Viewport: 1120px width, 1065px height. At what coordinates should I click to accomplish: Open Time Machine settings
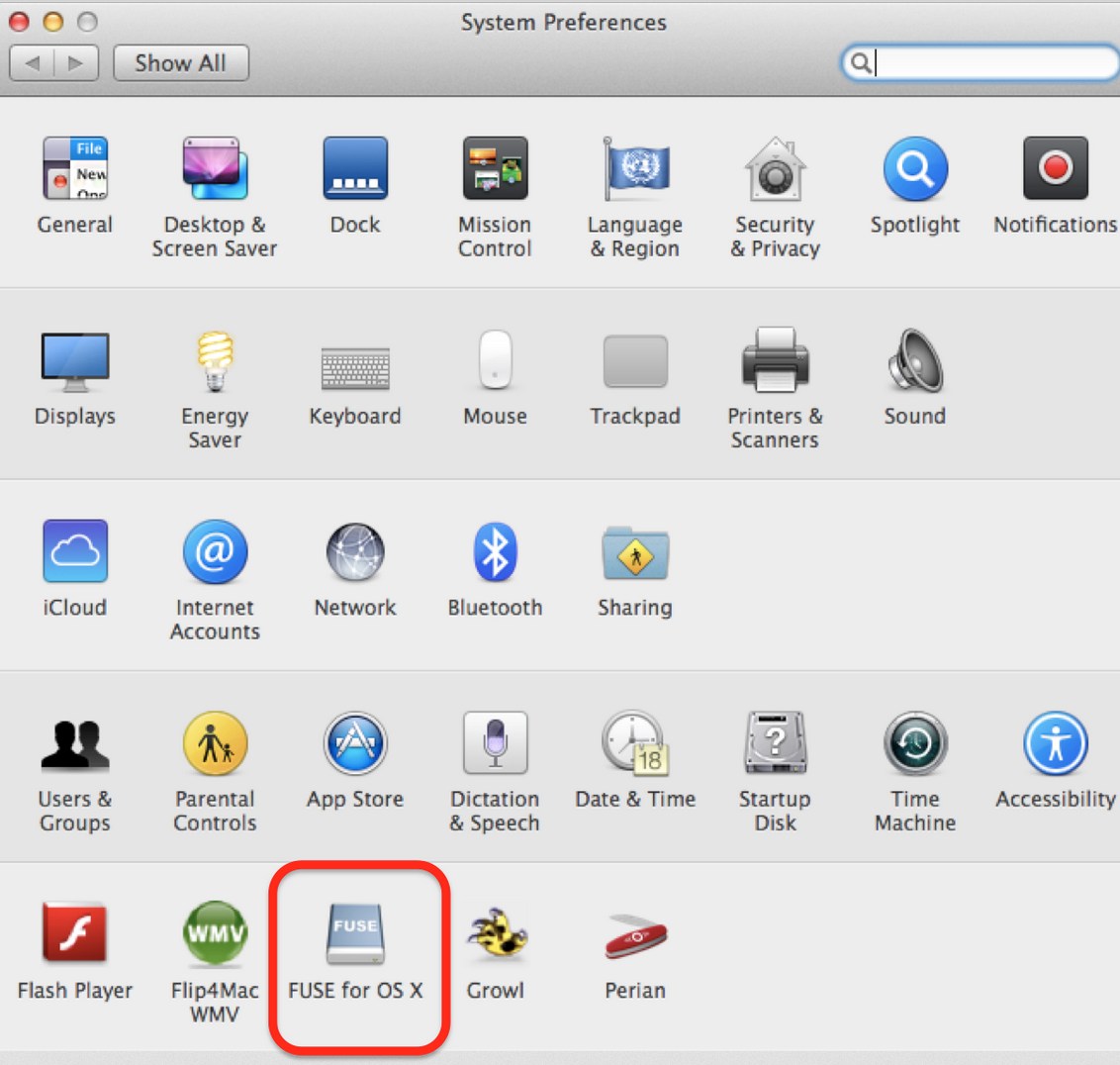click(x=914, y=743)
